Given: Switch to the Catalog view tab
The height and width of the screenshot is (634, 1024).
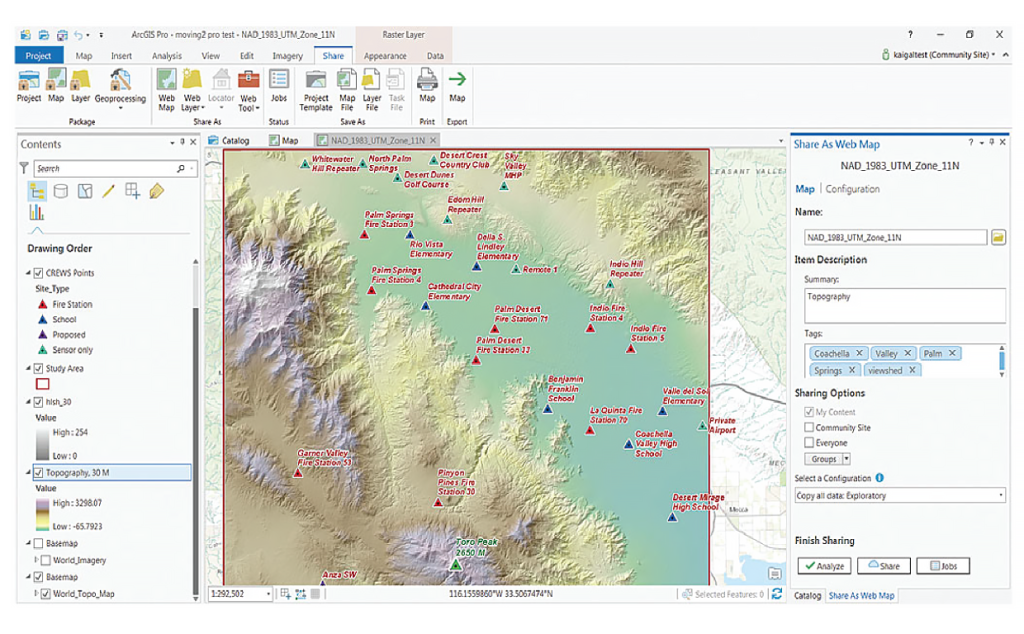Looking at the screenshot, I should coord(229,141).
